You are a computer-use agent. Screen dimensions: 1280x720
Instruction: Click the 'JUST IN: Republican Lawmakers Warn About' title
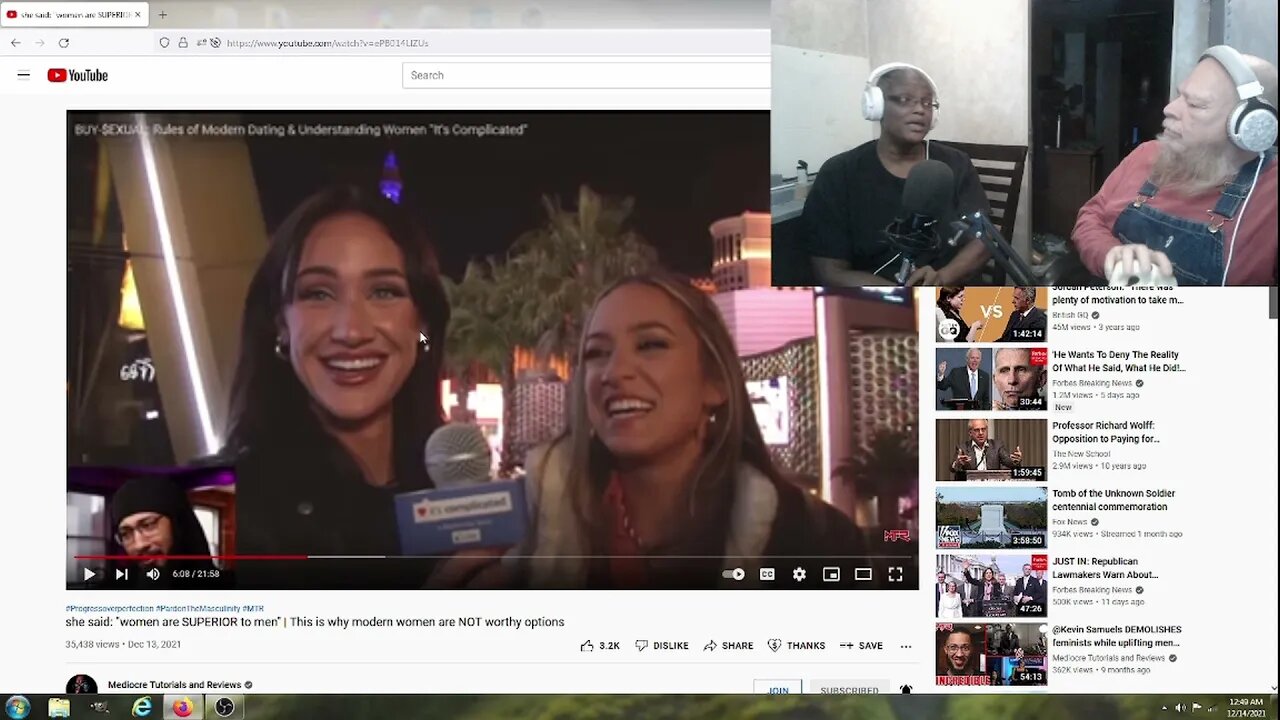pos(1105,568)
